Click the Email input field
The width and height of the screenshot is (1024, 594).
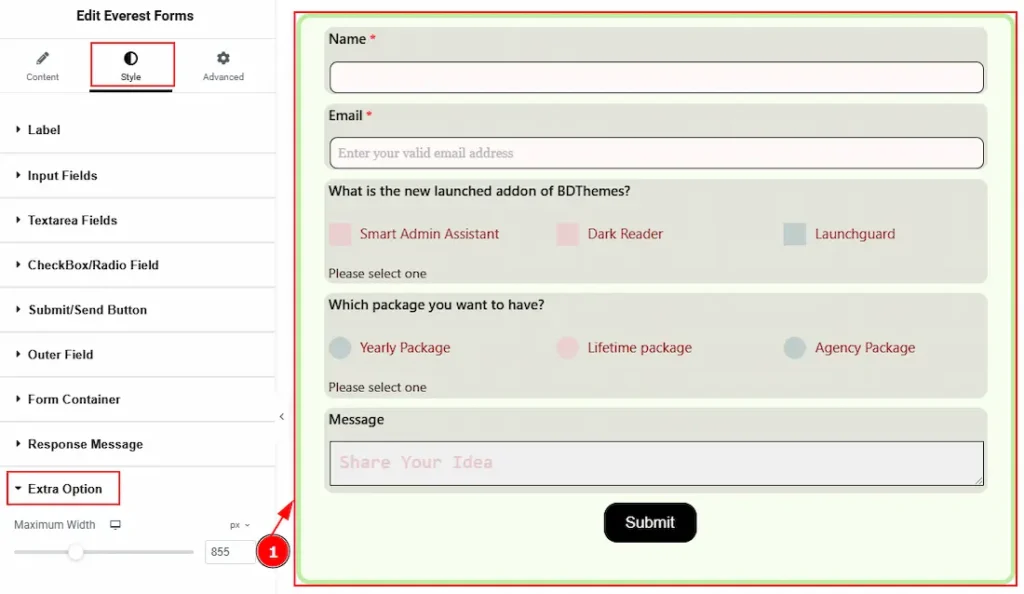(656, 153)
